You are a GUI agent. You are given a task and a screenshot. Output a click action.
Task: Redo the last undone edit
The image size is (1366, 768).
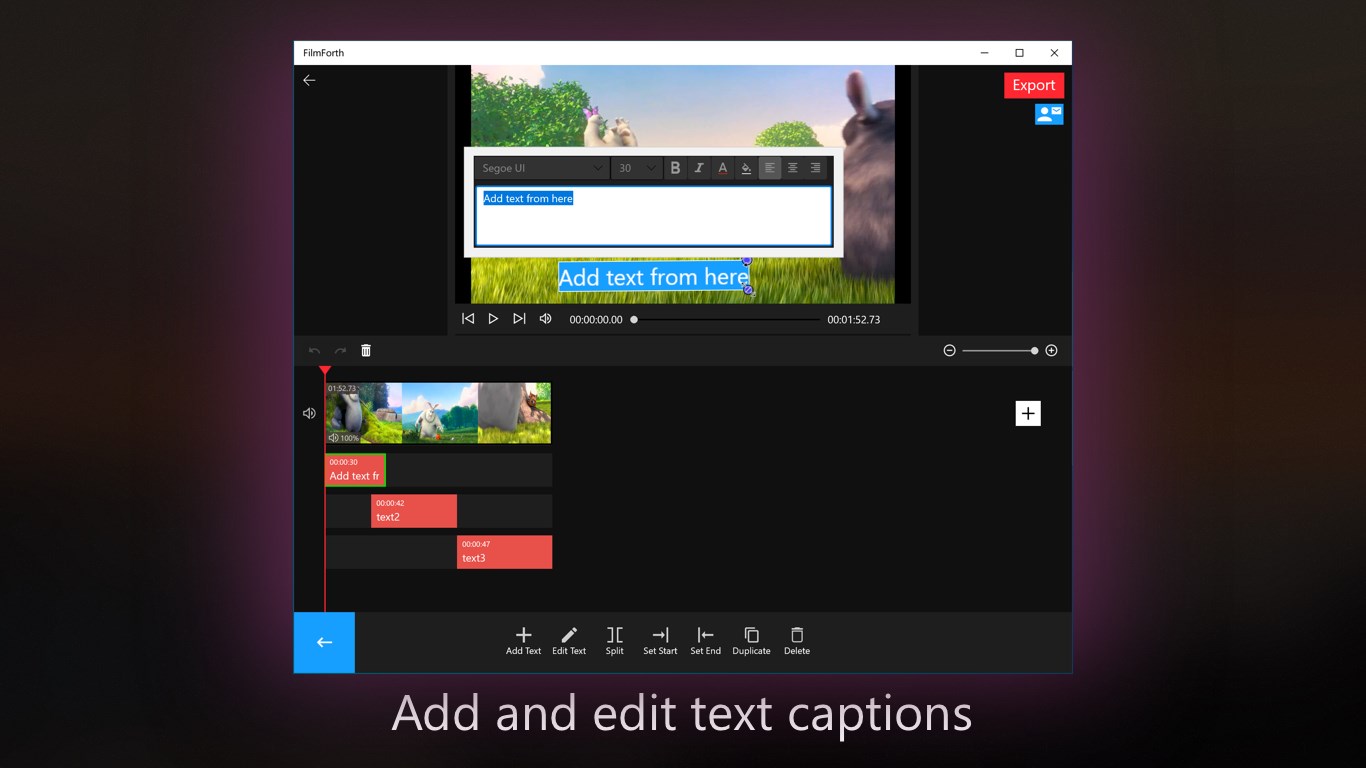tap(340, 351)
